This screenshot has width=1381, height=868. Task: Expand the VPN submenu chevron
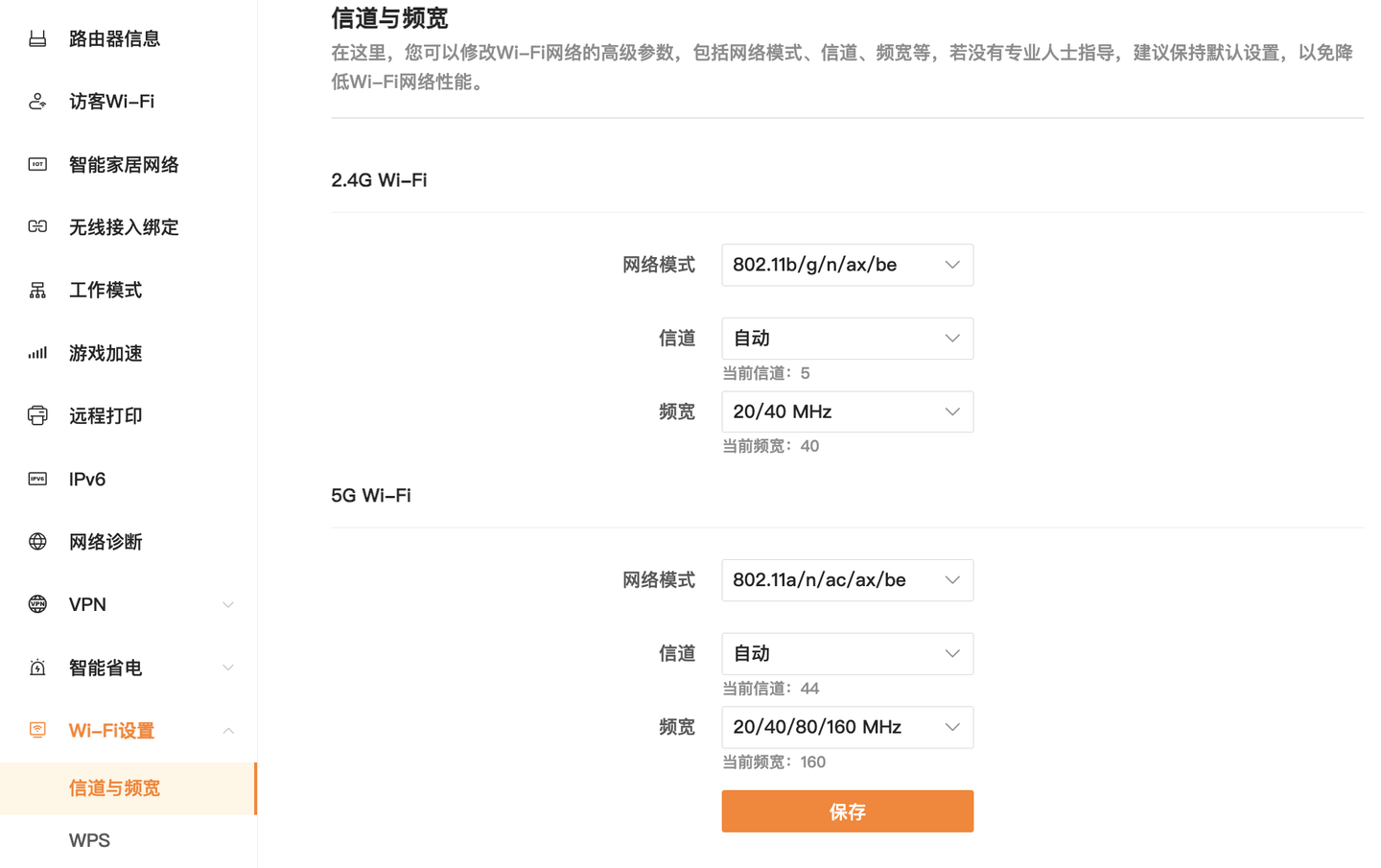228,604
